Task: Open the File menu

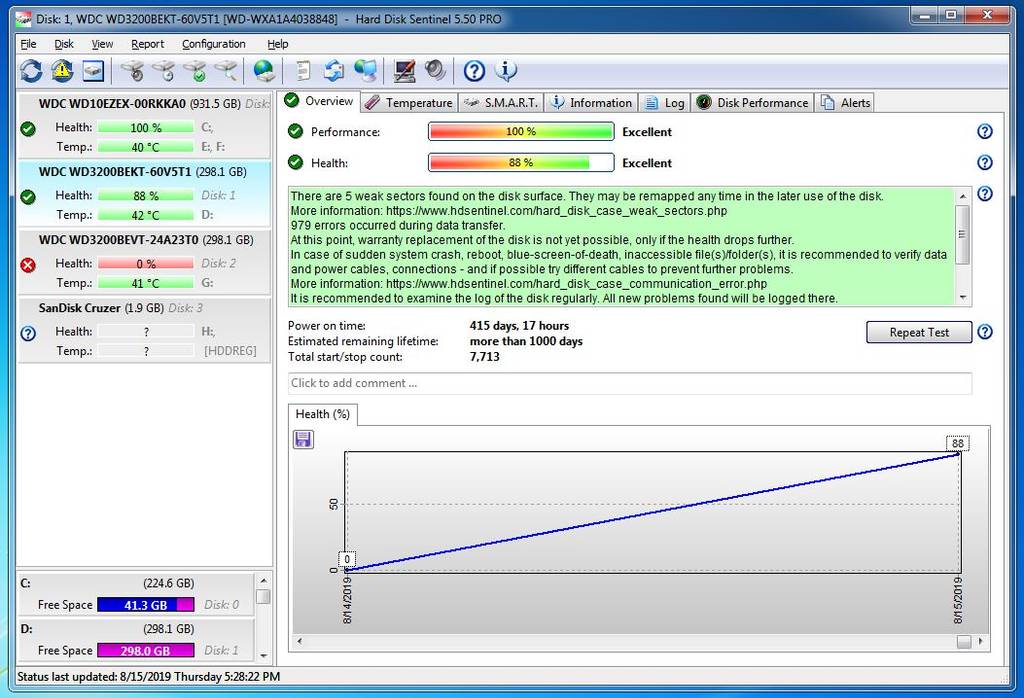Action: click(28, 44)
